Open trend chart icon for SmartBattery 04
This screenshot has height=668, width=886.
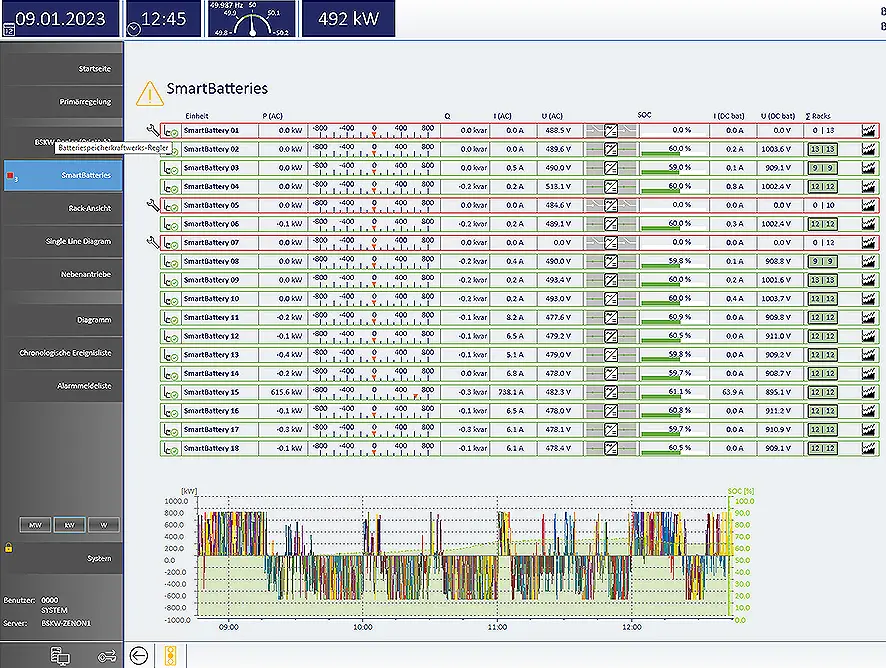click(868, 186)
